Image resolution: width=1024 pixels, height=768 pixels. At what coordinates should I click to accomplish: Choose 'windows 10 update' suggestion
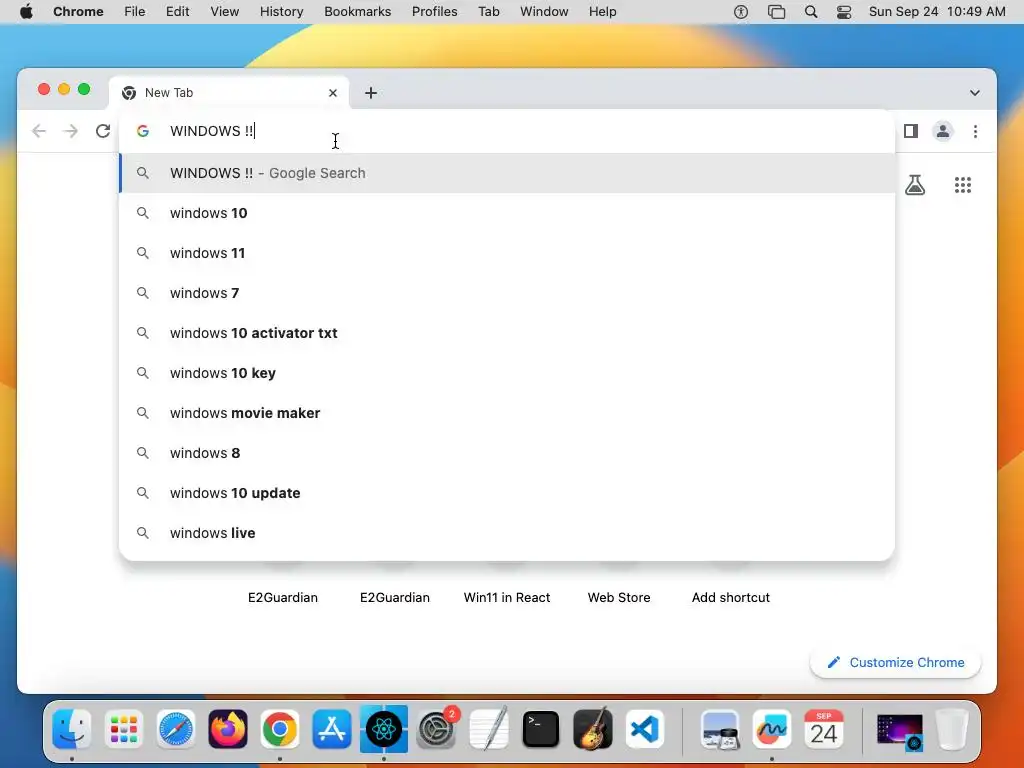(507, 493)
